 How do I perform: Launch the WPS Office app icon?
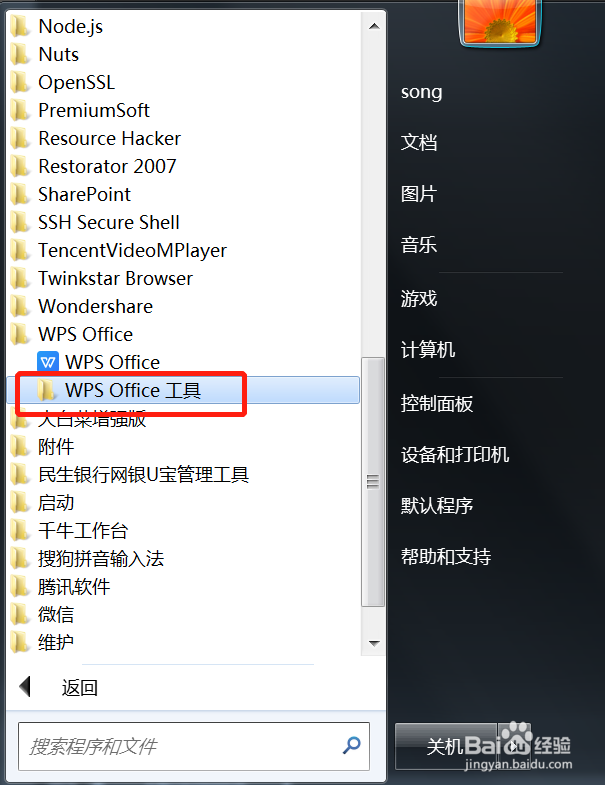(x=48, y=362)
